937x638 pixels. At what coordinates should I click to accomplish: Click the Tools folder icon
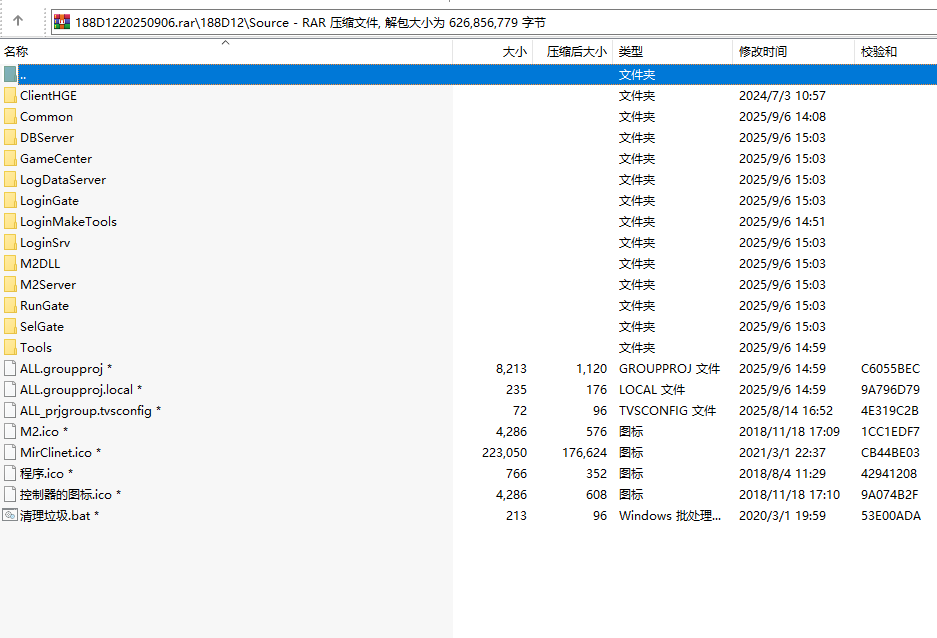pyautogui.click(x=10, y=348)
